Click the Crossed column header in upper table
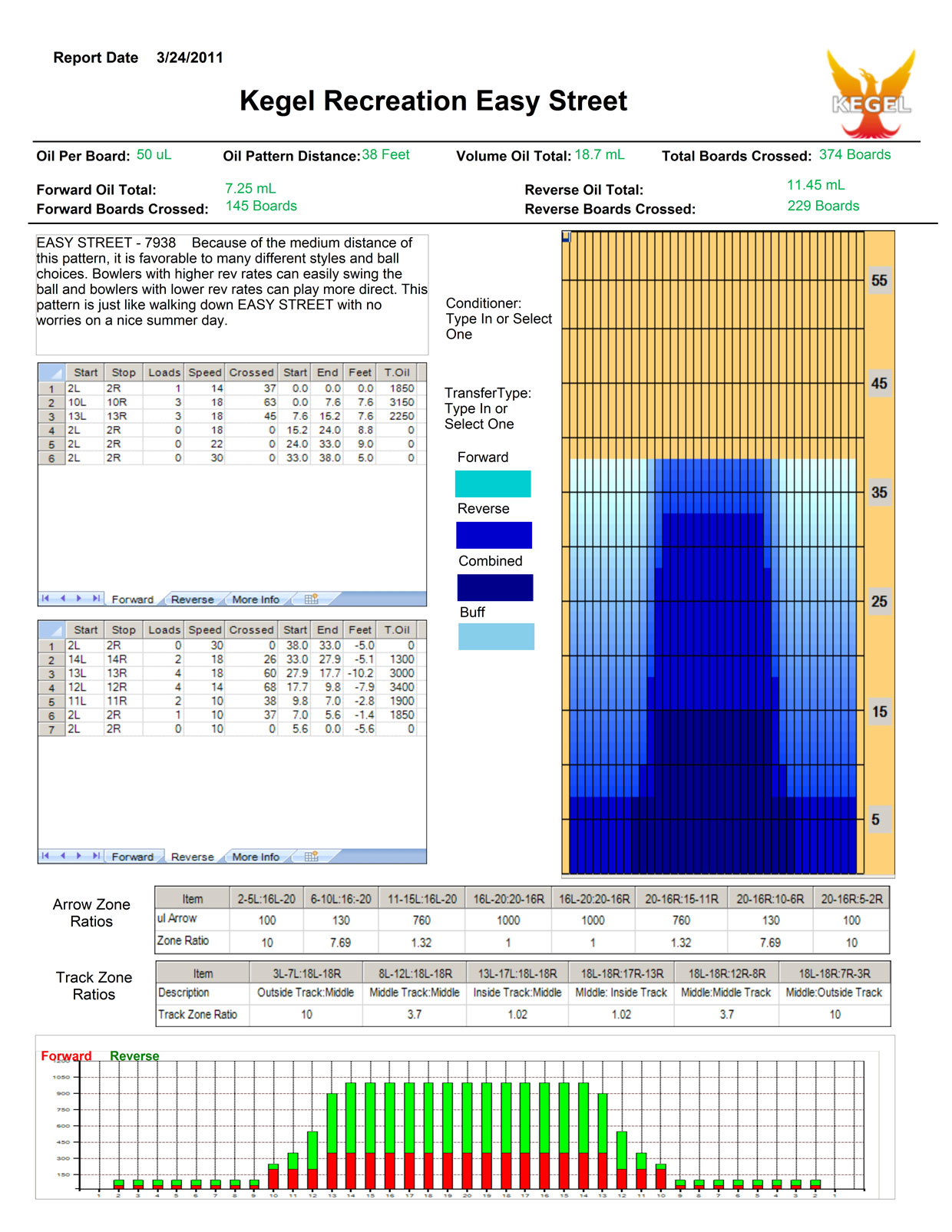 pos(251,373)
